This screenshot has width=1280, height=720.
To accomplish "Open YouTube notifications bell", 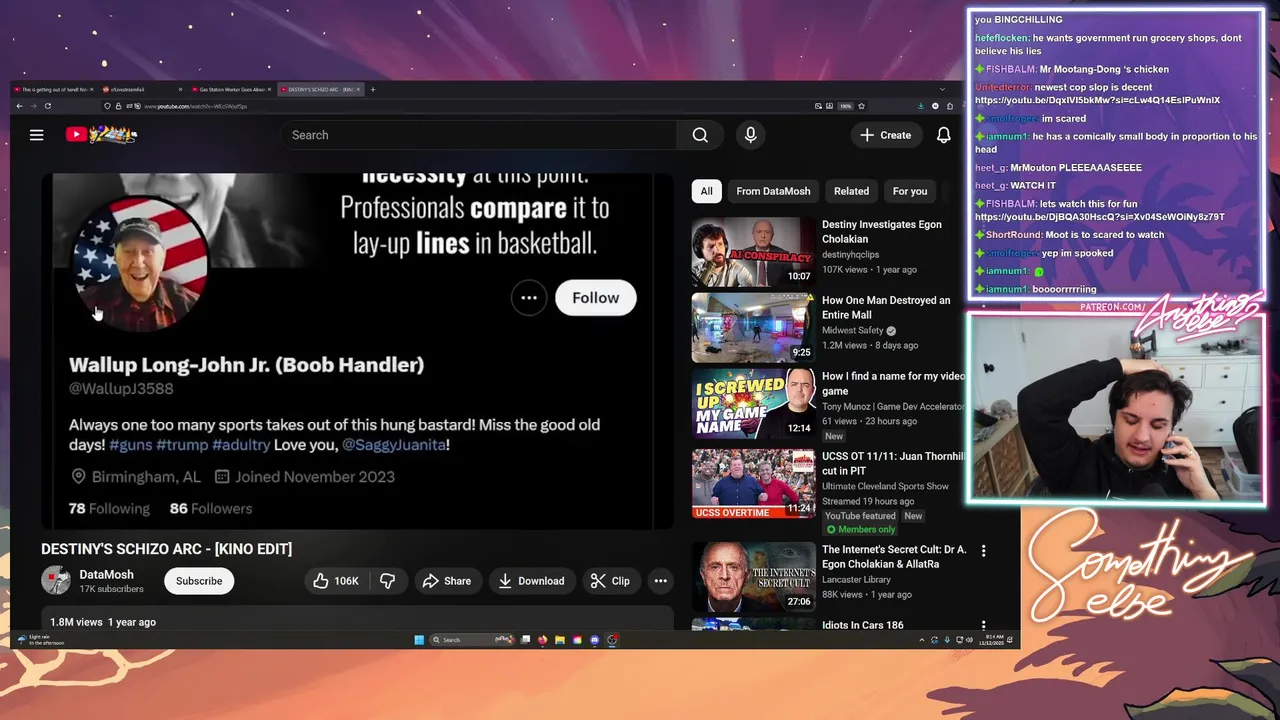I will click(x=943, y=135).
